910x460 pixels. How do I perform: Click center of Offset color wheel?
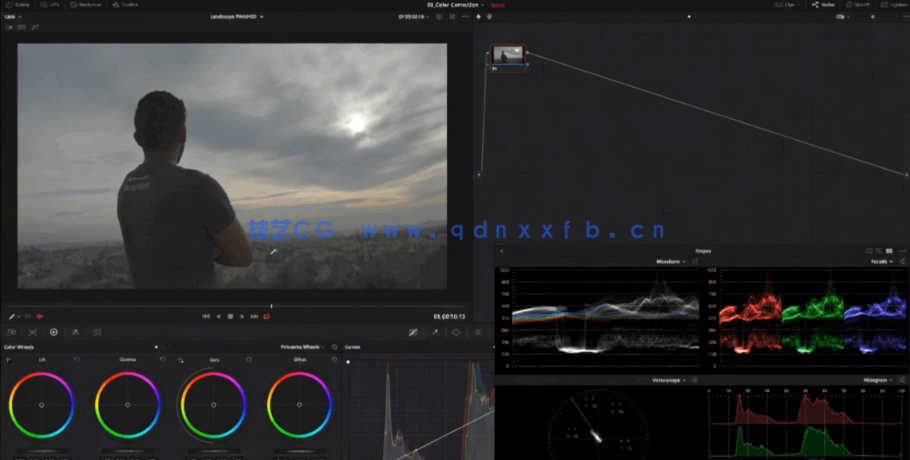pyautogui.click(x=299, y=405)
